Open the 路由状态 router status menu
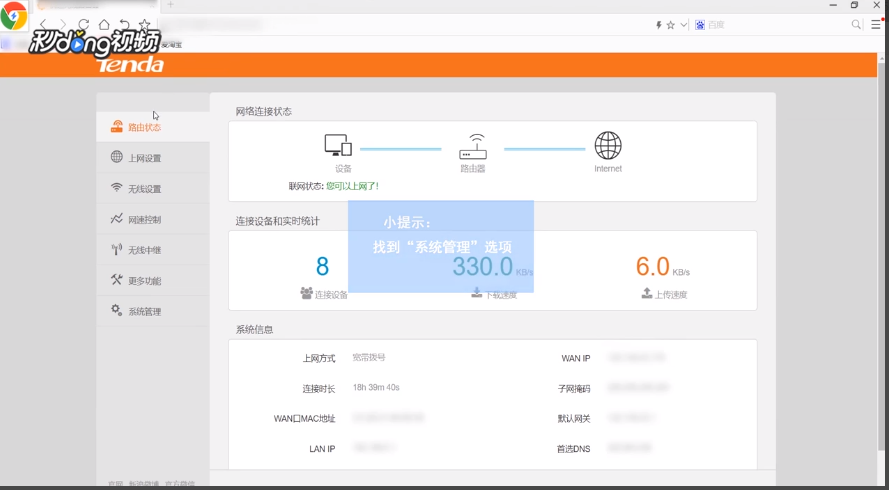 144,127
